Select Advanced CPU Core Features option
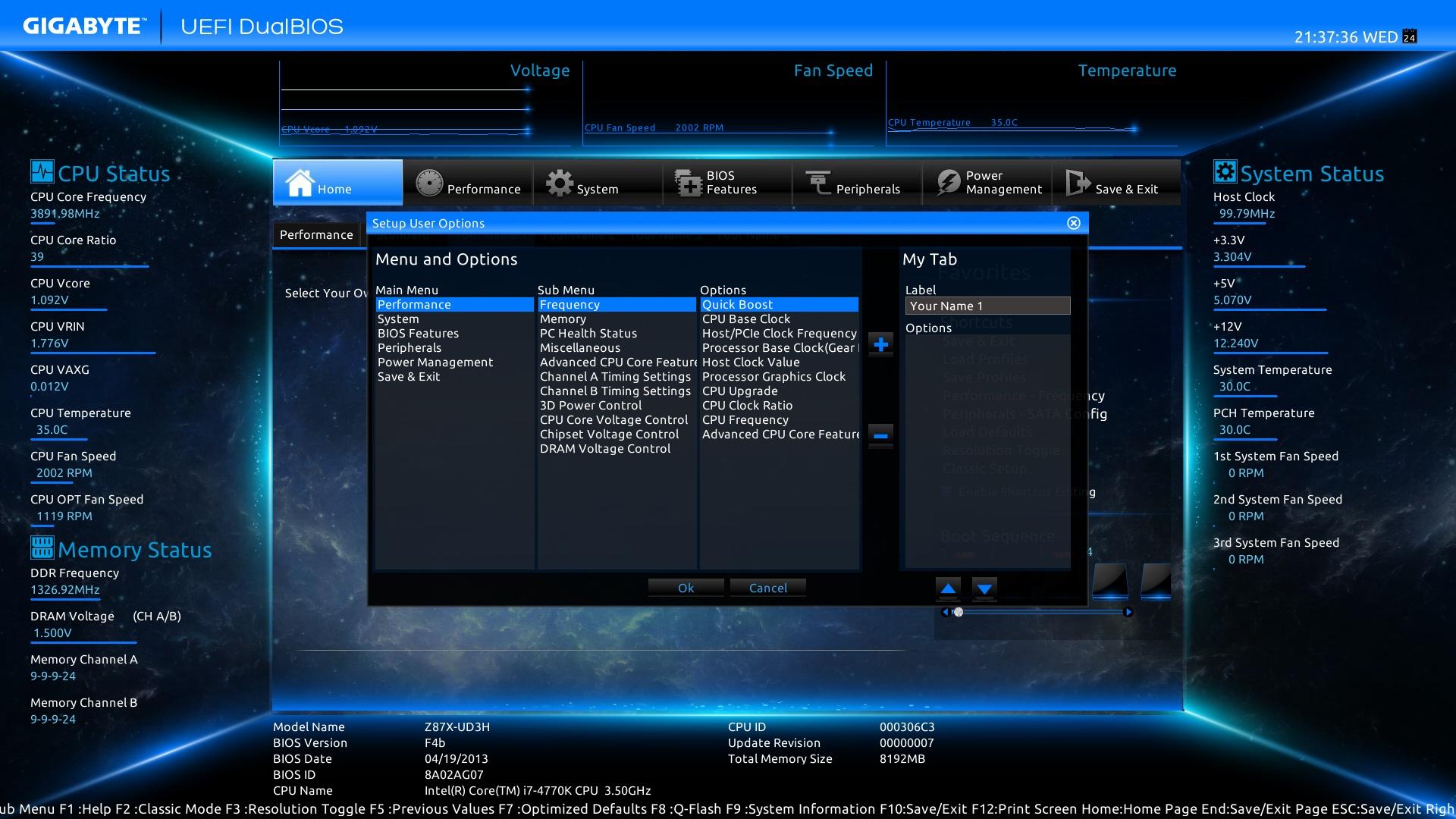 click(779, 435)
